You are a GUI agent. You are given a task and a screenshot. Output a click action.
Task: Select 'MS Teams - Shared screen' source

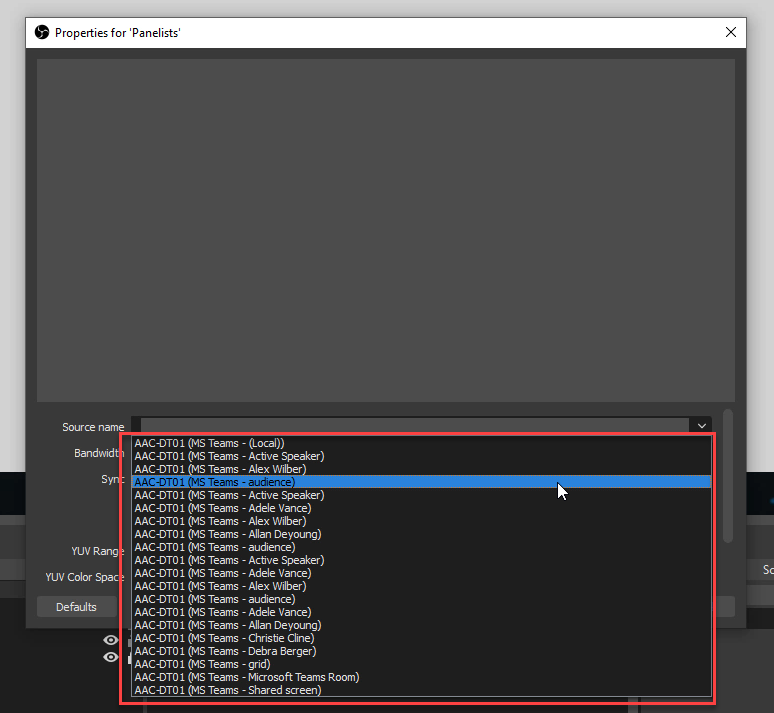pyautogui.click(x=422, y=690)
